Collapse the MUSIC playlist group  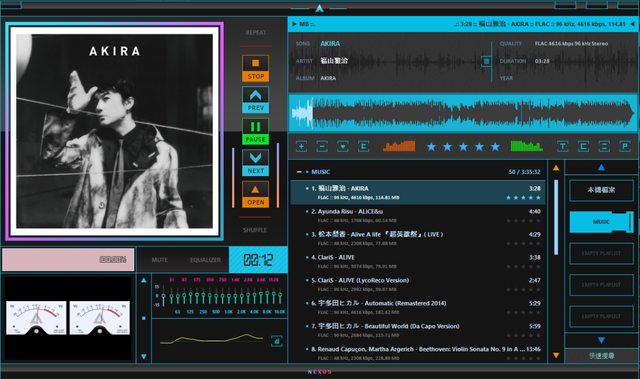tap(299, 172)
